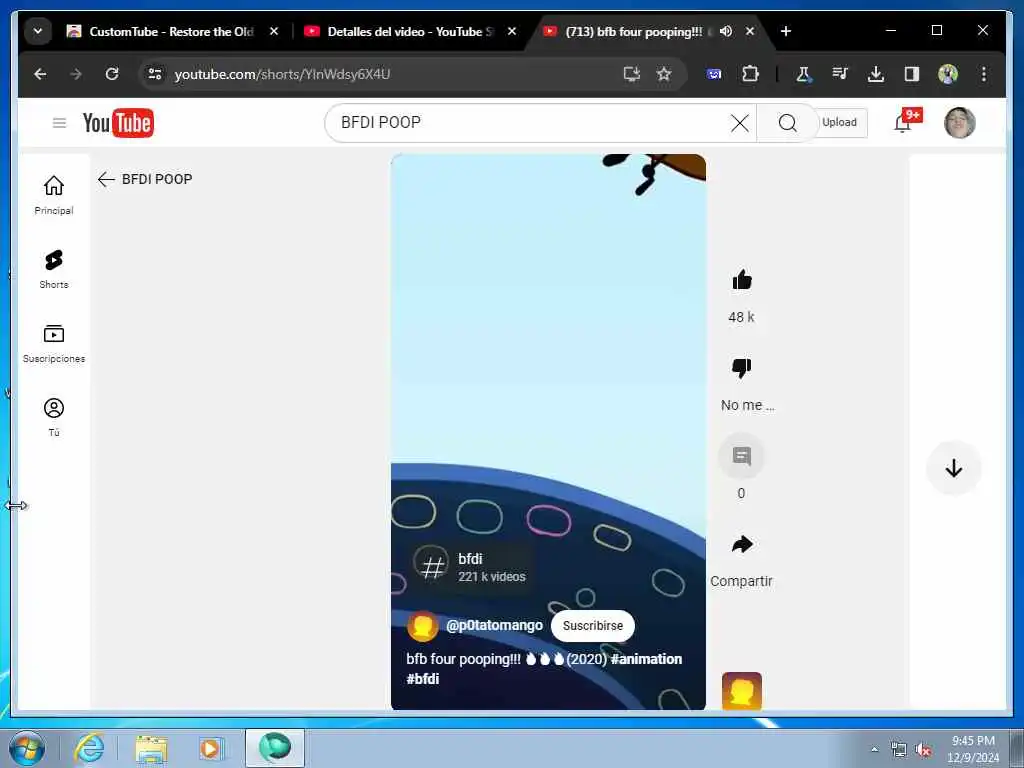Open Suscripciones in the sidebar

(54, 344)
